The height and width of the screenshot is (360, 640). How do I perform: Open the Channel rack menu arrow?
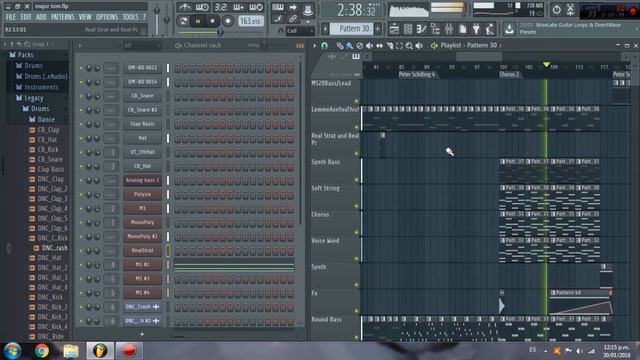pyautogui.click(x=80, y=46)
